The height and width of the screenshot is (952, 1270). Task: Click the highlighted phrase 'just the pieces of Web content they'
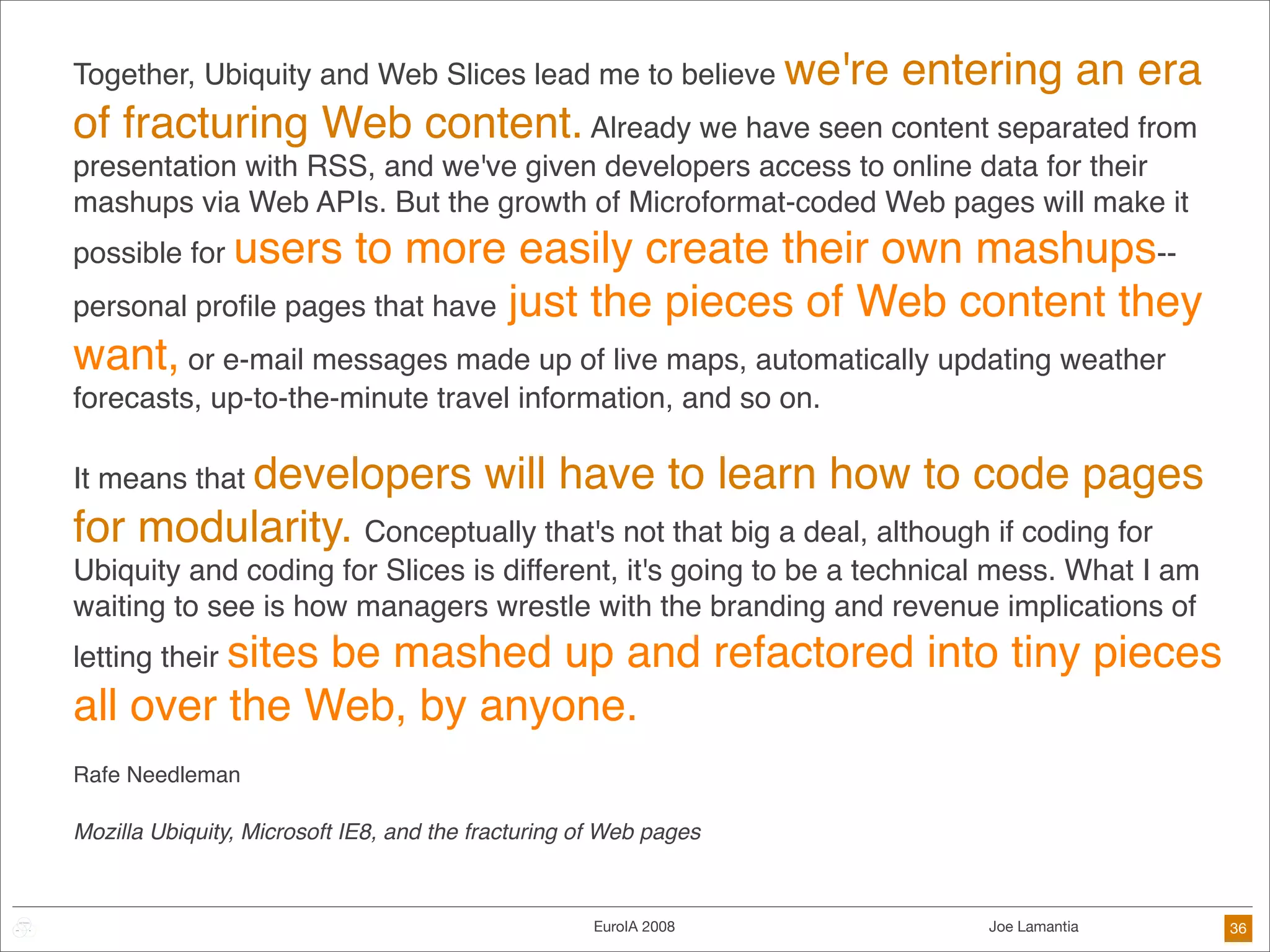click(x=855, y=302)
